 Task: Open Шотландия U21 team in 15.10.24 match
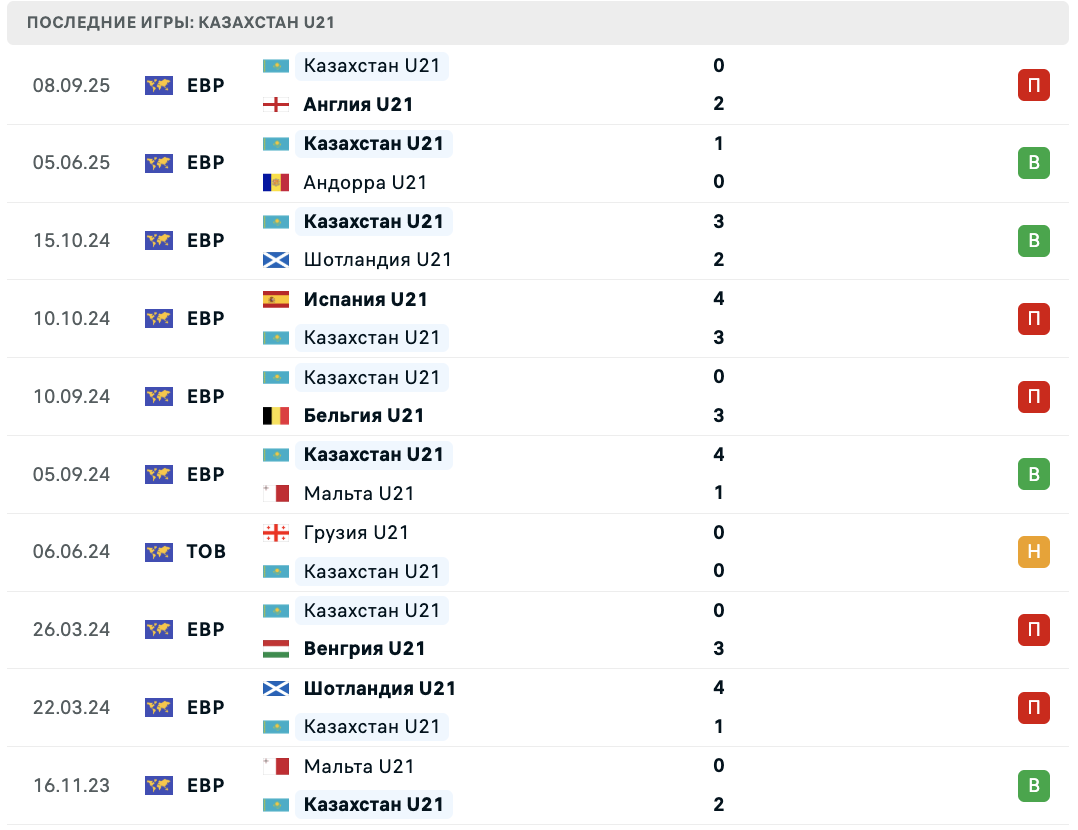[x=377, y=260]
